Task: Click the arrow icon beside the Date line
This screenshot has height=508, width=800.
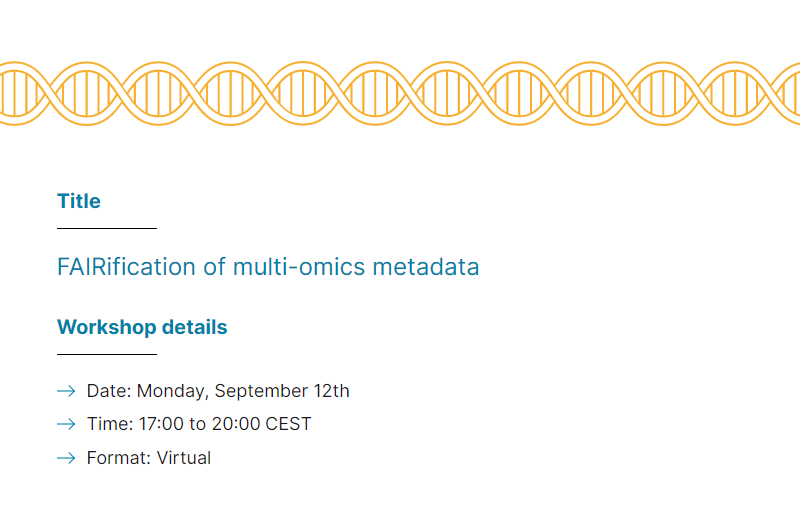Action: (66, 391)
